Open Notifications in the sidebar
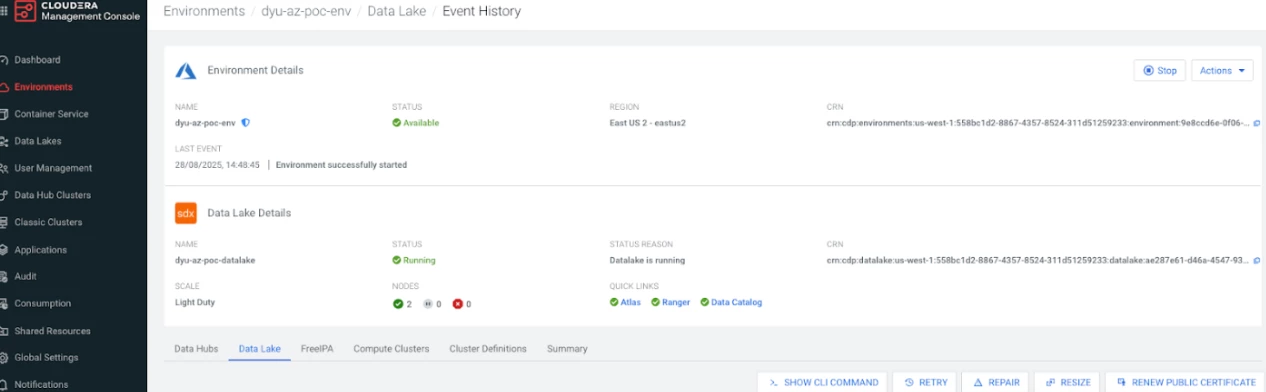 [41, 384]
